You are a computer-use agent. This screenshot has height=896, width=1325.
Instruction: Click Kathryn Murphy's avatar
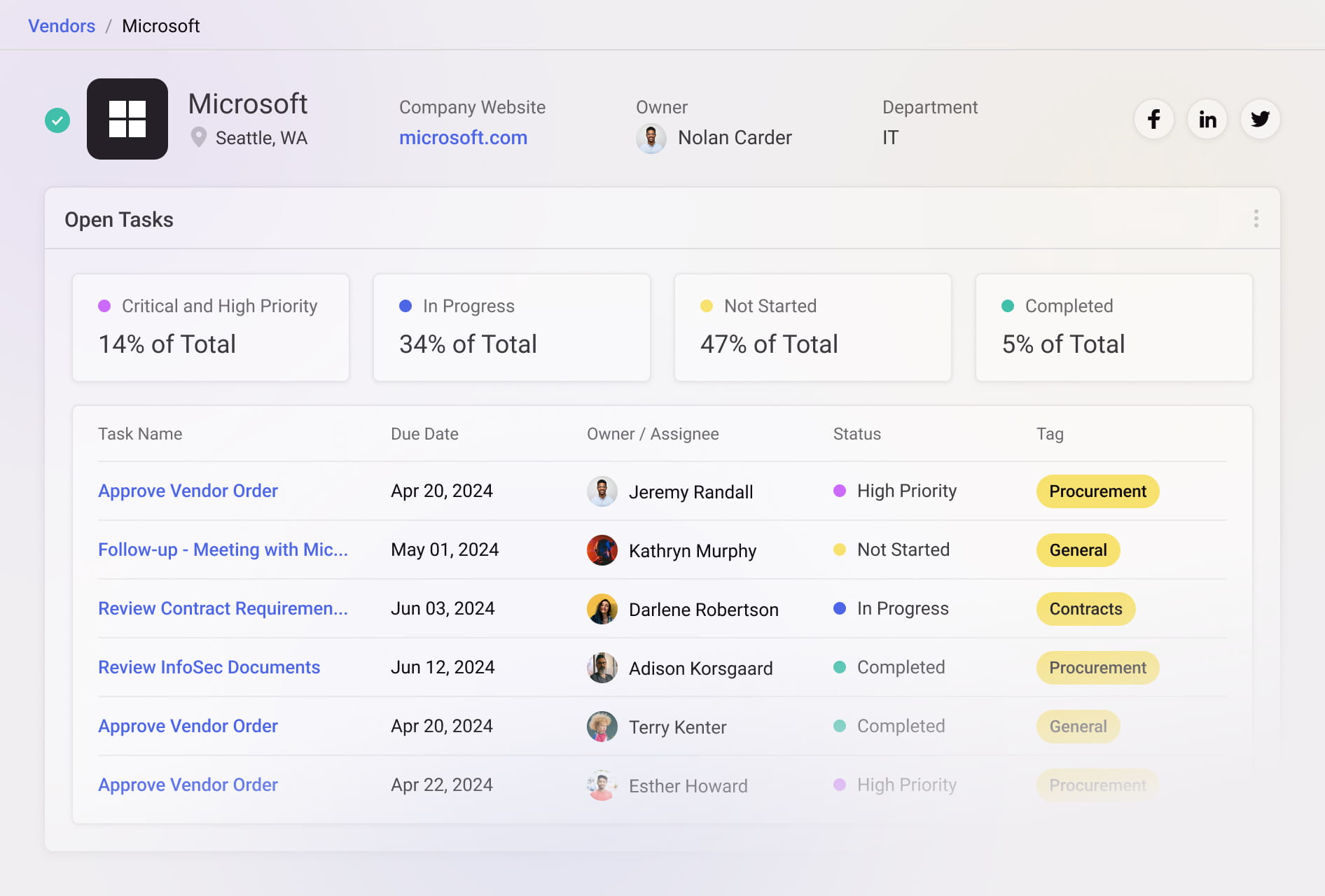click(x=602, y=550)
